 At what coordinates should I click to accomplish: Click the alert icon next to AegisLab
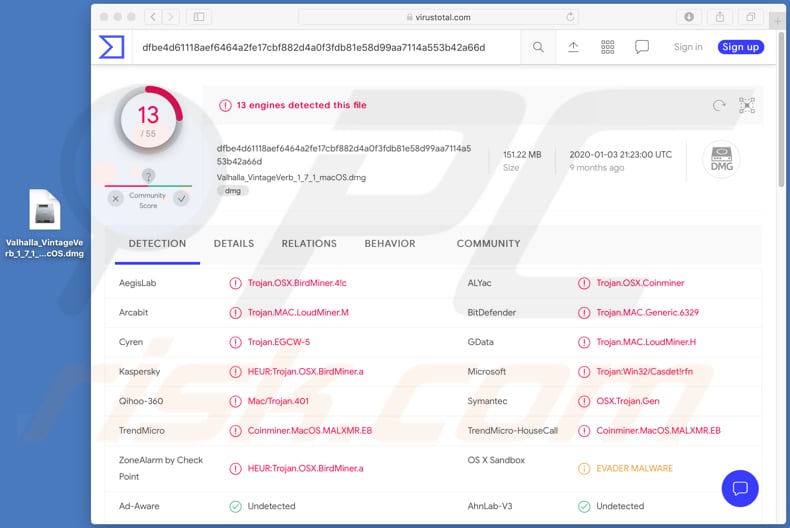coord(235,283)
